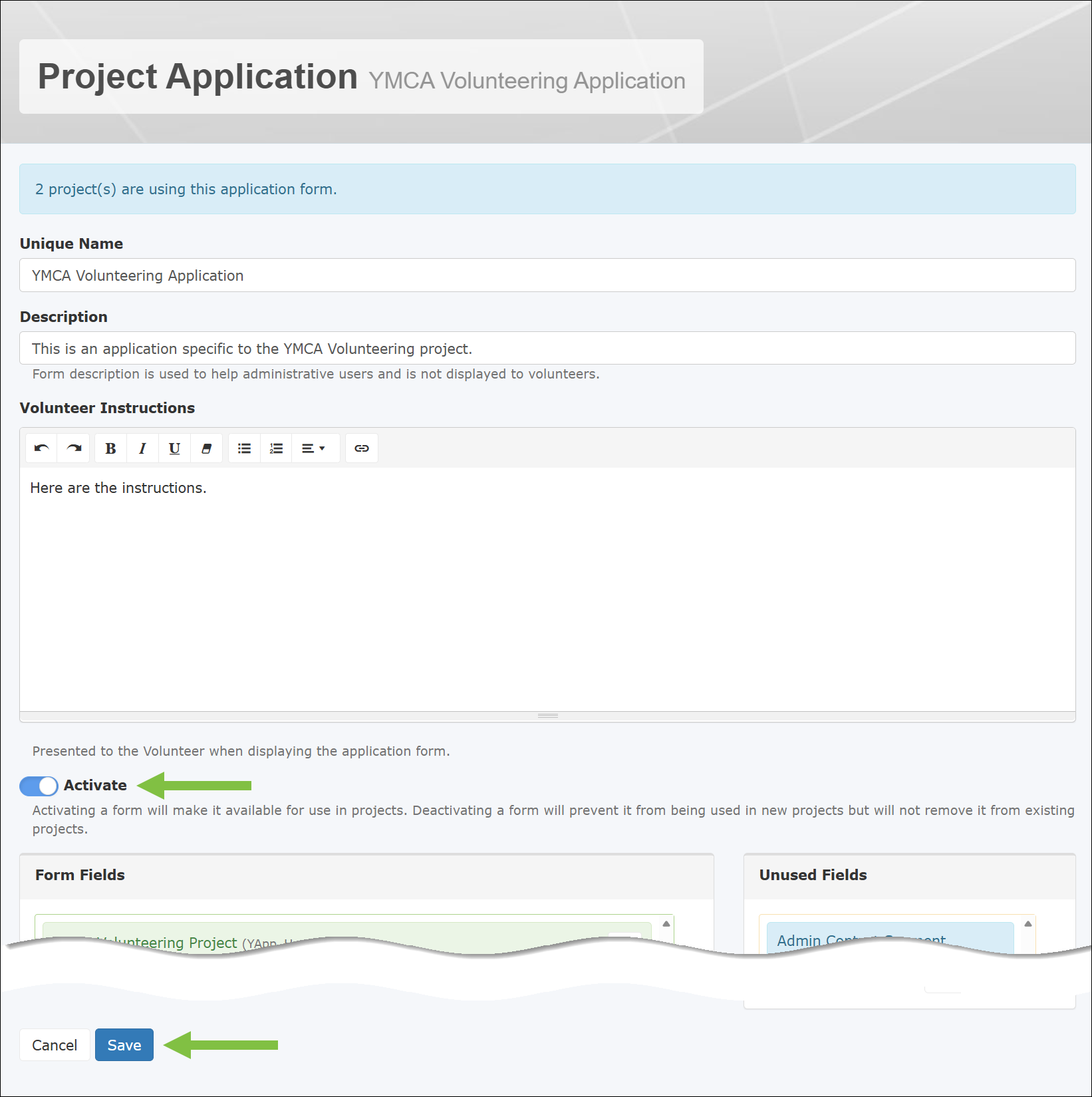Save the project application form
Viewport: 1092px width, 1097px height.
click(124, 1045)
